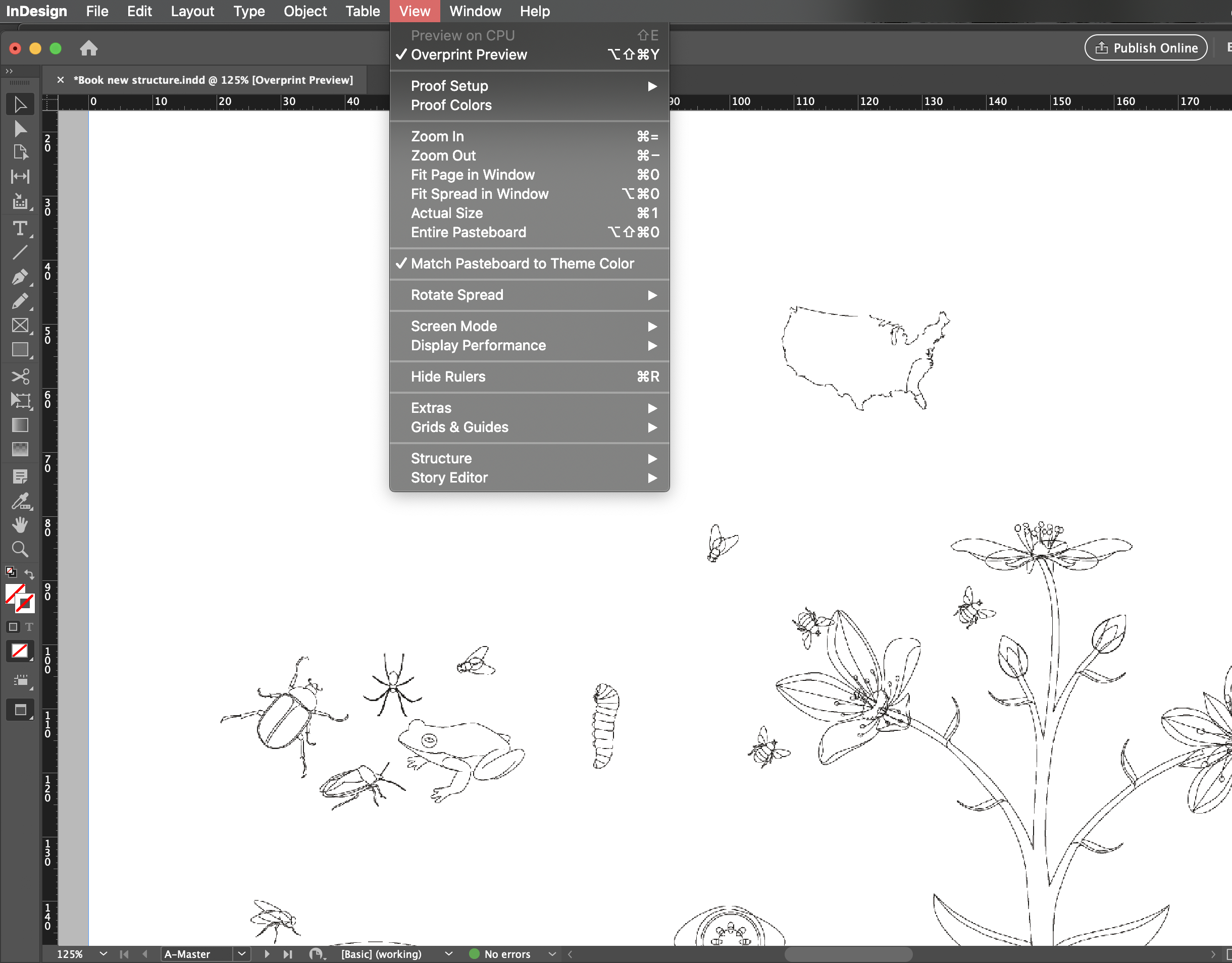This screenshot has height=963, width=1232.
Task: Uncheck Match Pasteboard to Theme Color
Action: [522, 264]
